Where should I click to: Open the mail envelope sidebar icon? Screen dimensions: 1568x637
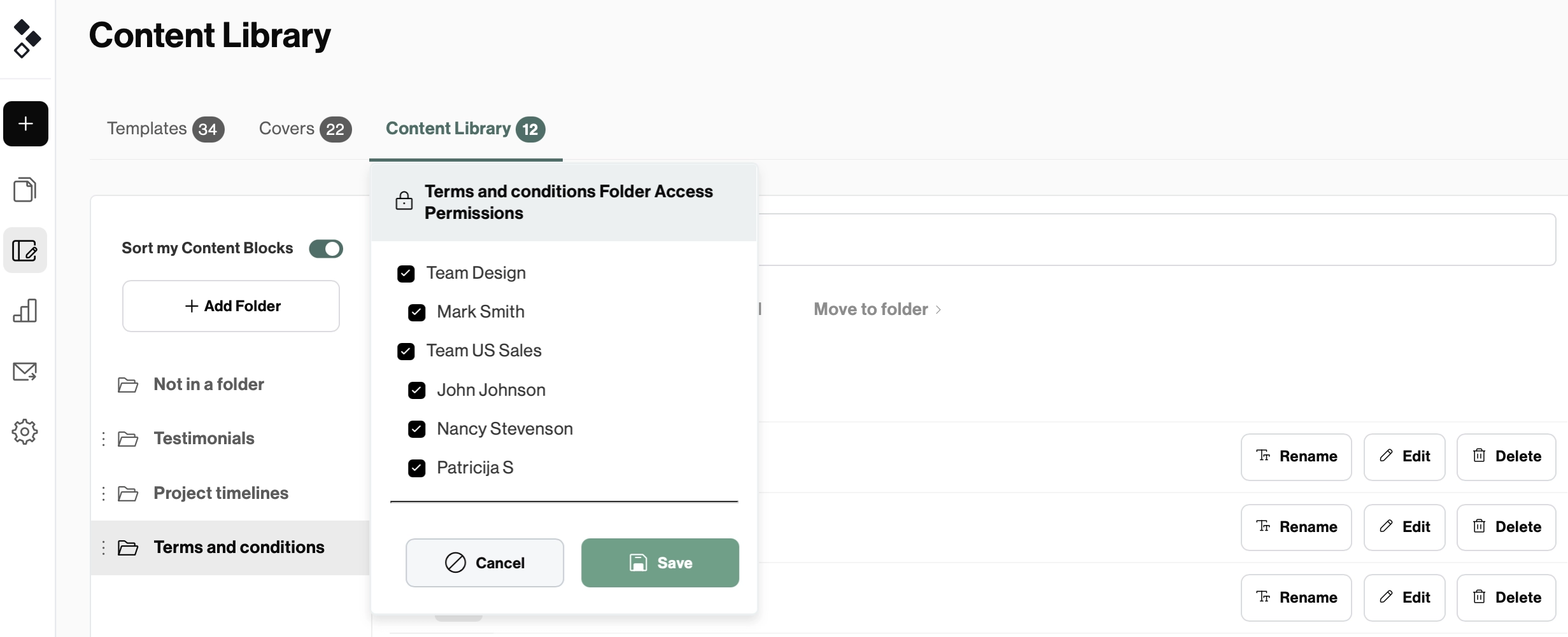[x=25, y=371]
